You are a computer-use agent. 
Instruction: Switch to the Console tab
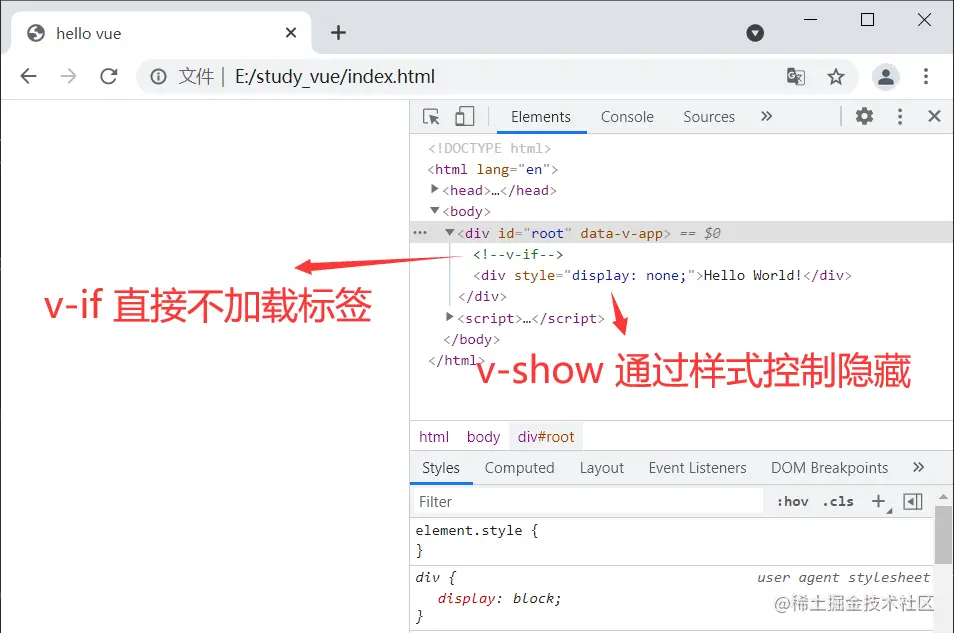click(x=626, y=116)
